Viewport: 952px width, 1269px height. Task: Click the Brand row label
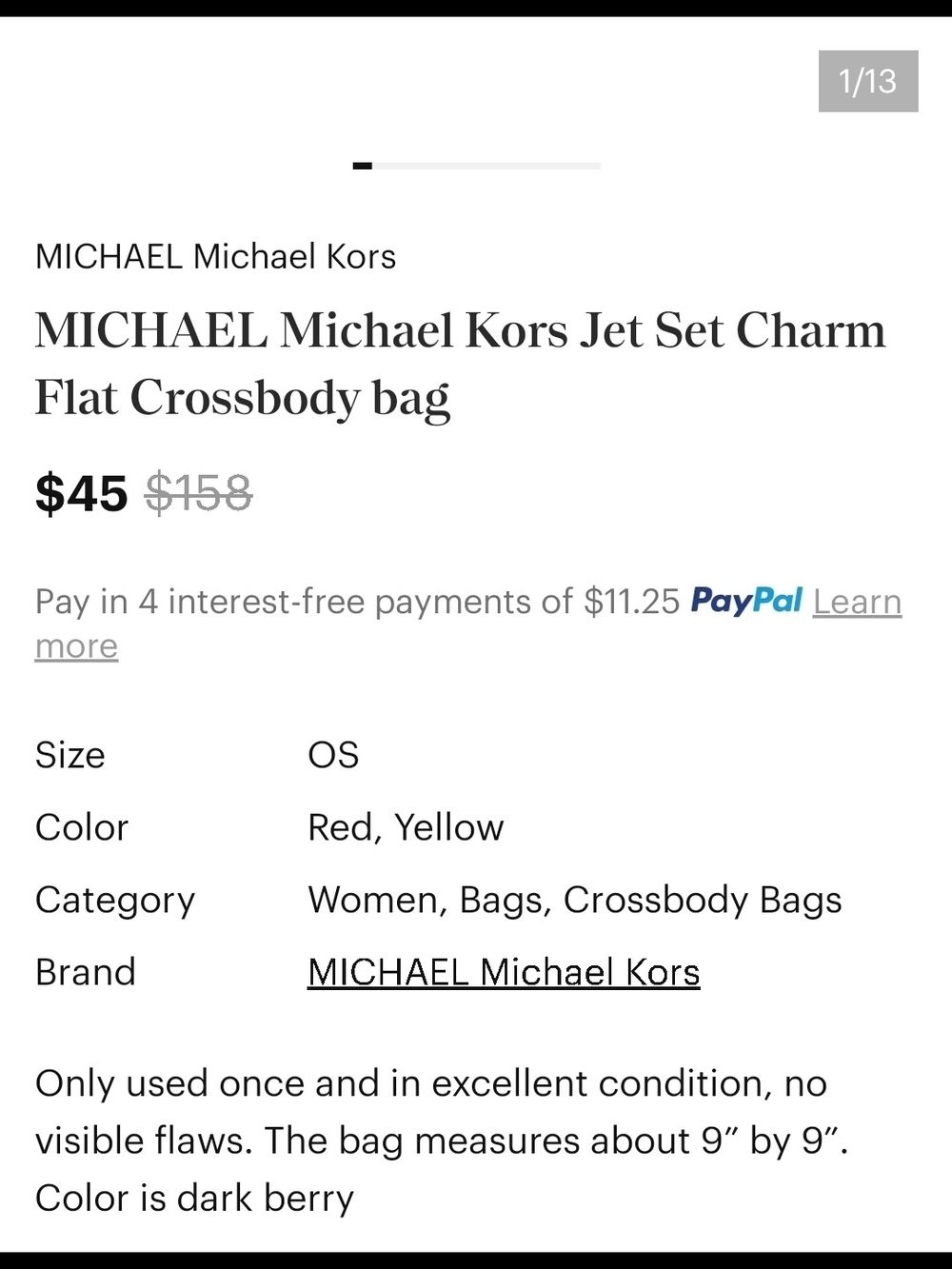pyautogui.click(x=86, y=972)
